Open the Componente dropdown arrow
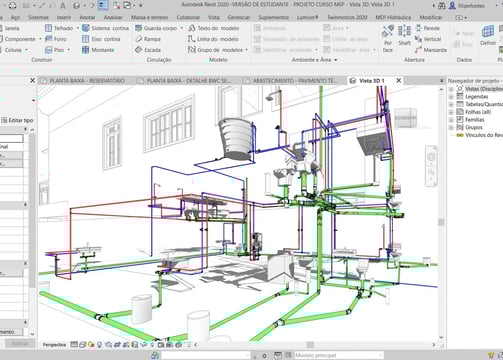 (40, 39)
